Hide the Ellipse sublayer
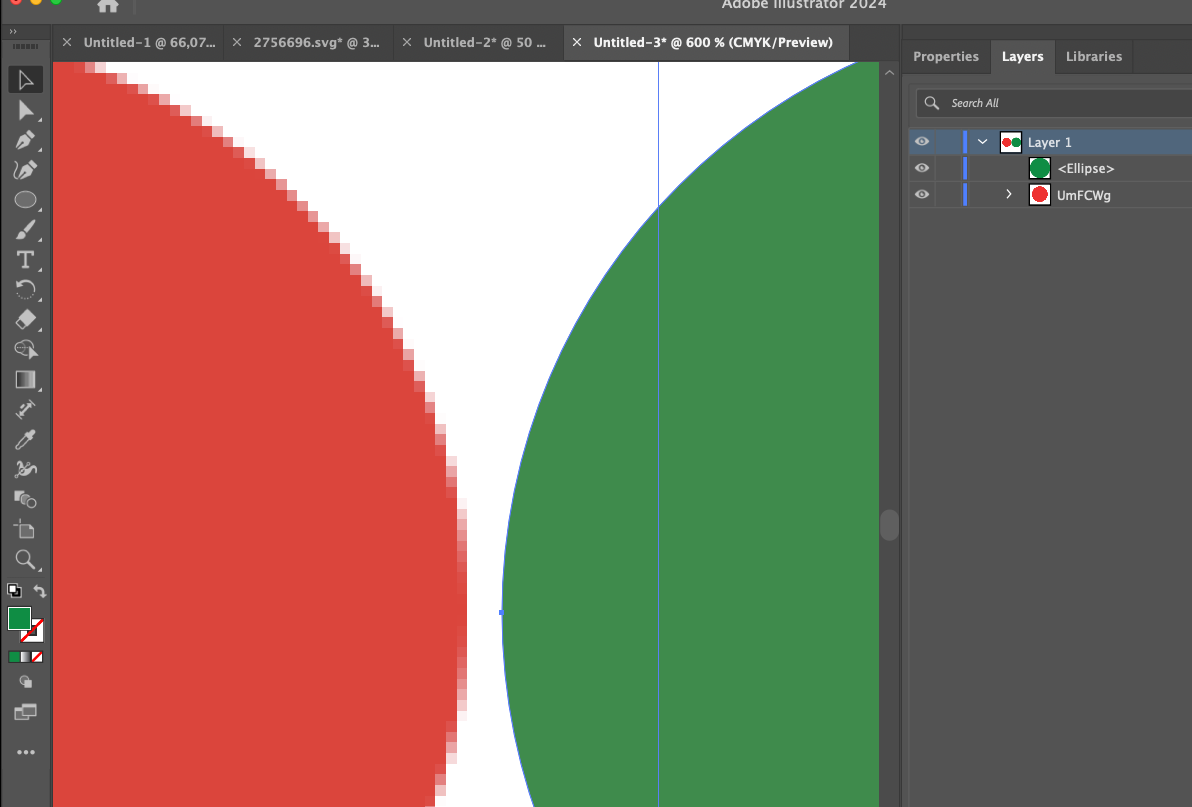1192x807 pixels. tap(922, 168)
